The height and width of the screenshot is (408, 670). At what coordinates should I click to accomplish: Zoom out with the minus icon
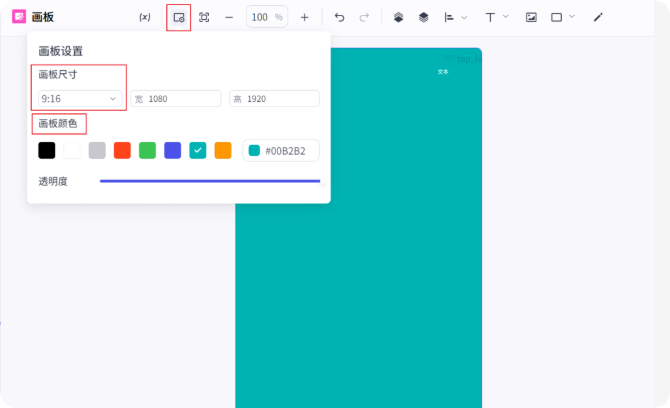coord(229,18)
